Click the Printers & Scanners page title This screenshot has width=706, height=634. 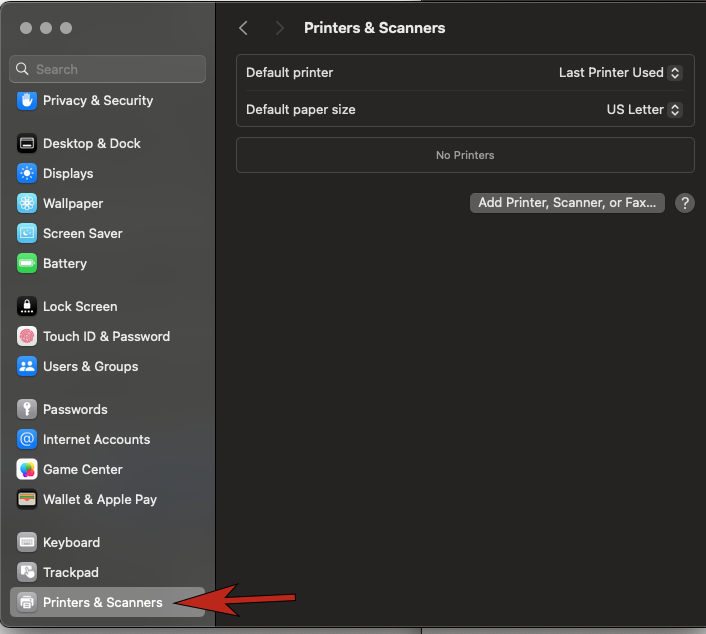[374, 28]
